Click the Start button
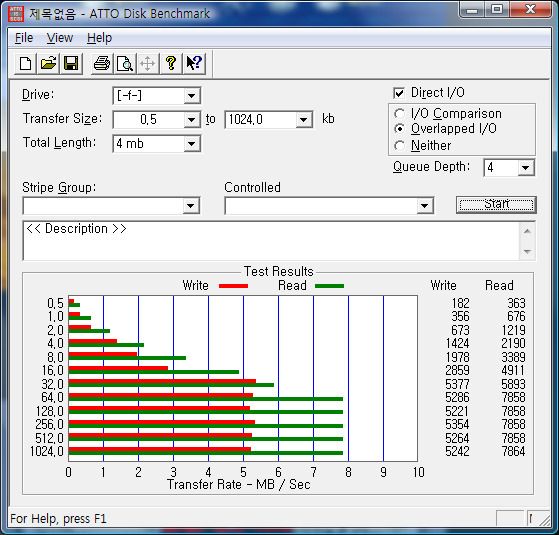The image size is (559, 535). tap(496, 205)
